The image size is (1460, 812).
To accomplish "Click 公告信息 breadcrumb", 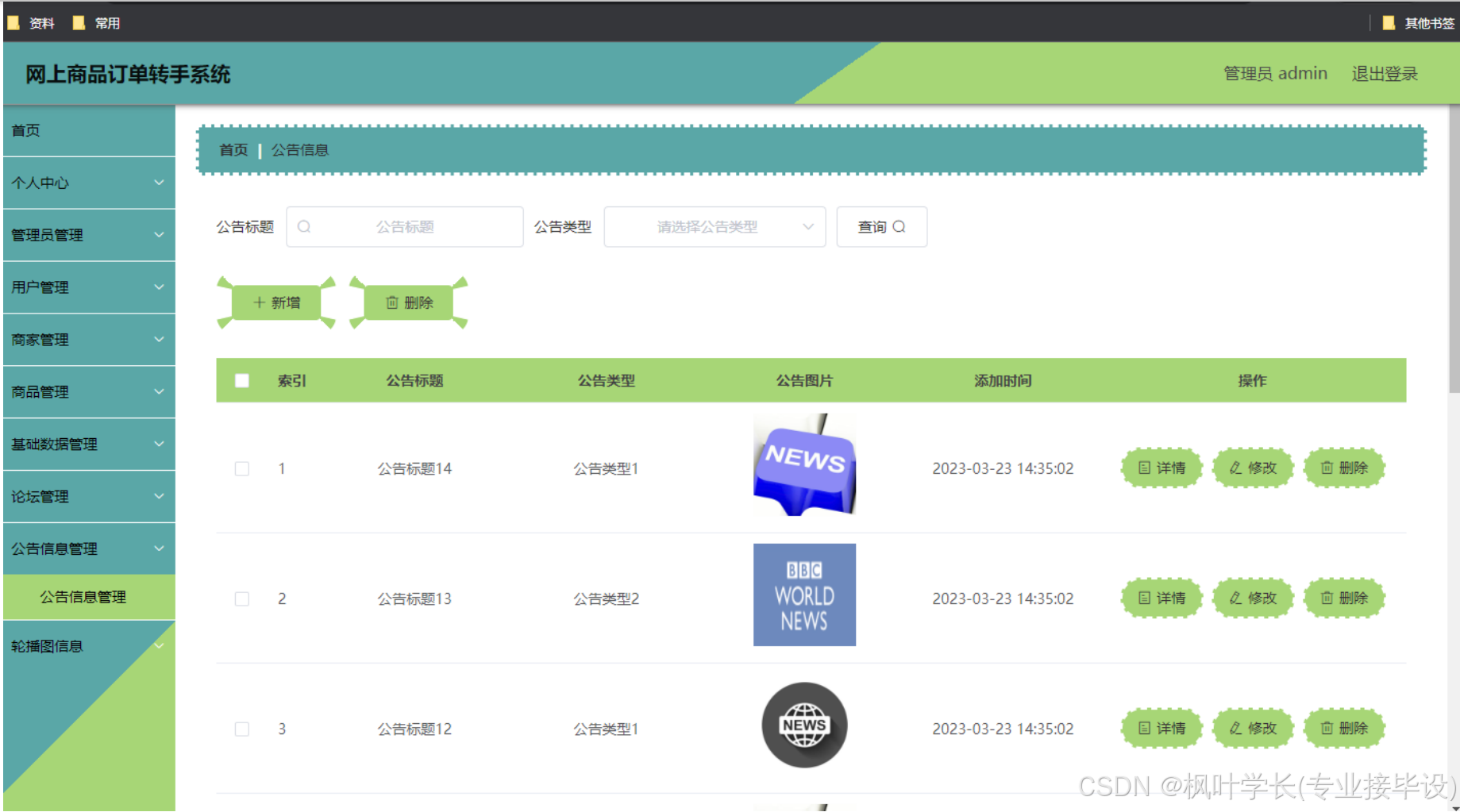I will click(300, 150).
